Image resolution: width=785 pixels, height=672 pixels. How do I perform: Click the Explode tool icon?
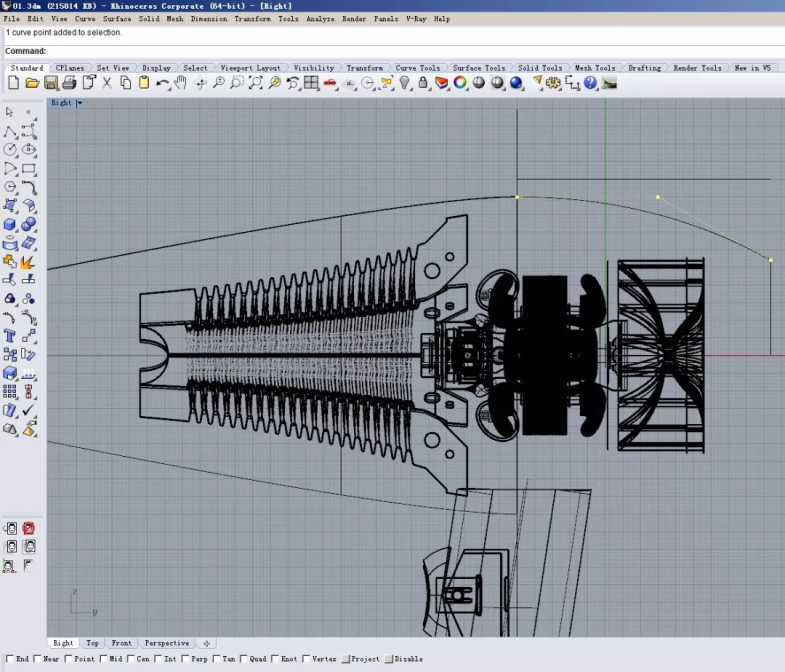pos(28,263)
